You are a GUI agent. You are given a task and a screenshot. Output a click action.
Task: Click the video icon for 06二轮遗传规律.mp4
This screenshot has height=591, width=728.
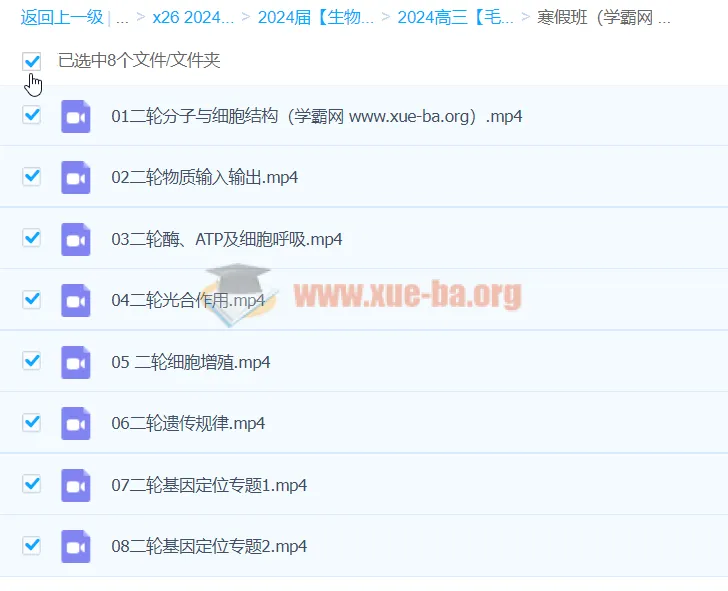coord(76,423)
